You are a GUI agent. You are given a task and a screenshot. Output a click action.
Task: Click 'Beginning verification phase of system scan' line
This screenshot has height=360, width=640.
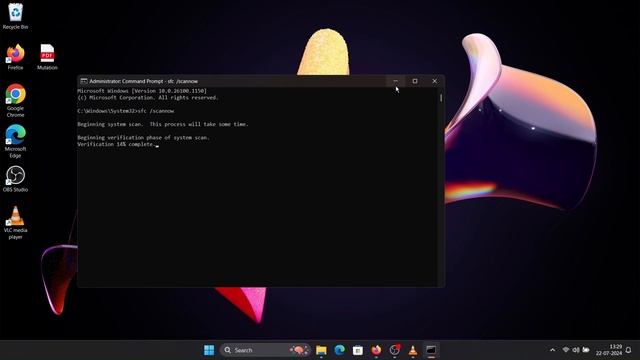143,138
